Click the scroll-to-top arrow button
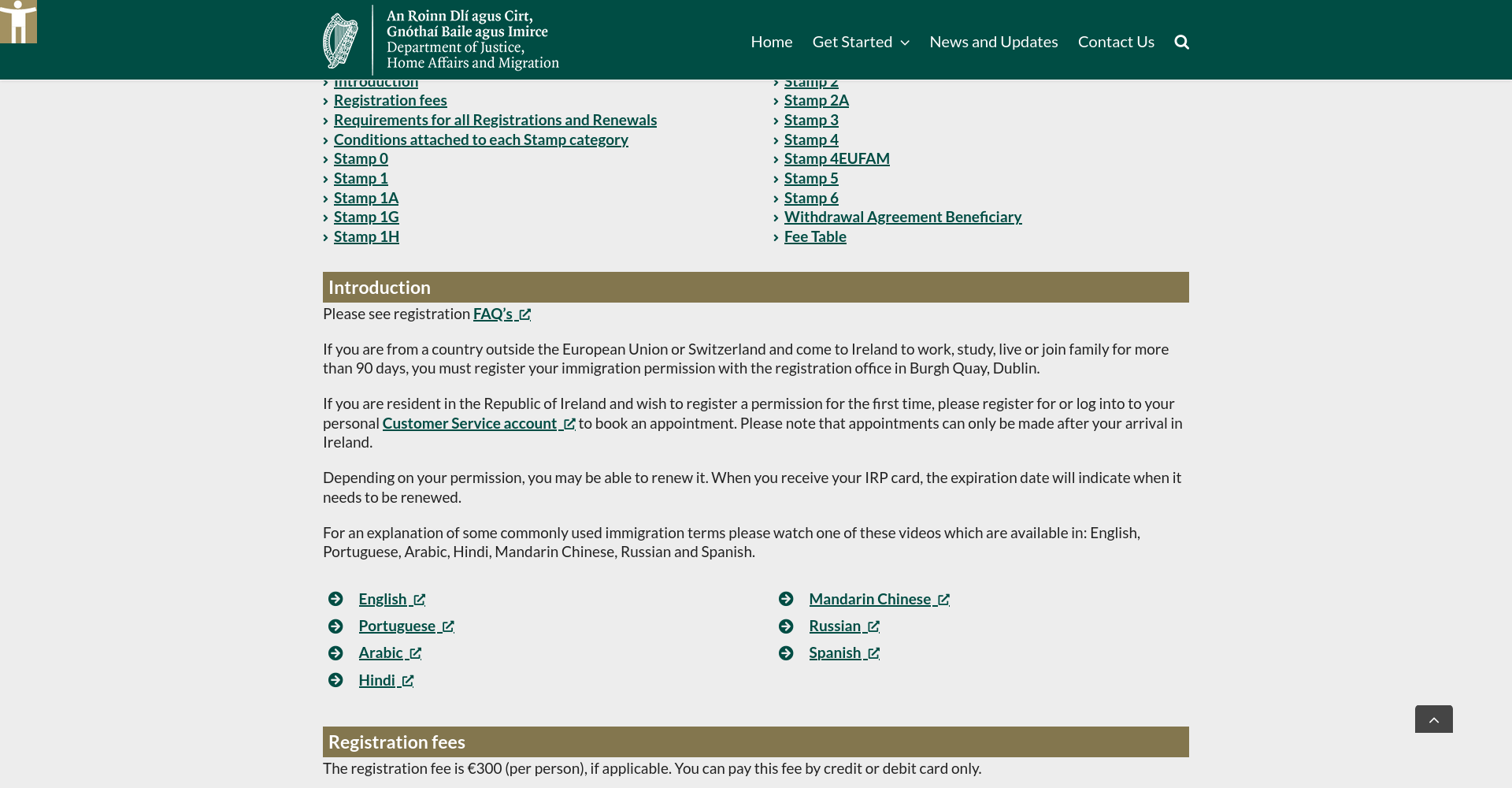1512x788 pixels. coord(1433,719)
